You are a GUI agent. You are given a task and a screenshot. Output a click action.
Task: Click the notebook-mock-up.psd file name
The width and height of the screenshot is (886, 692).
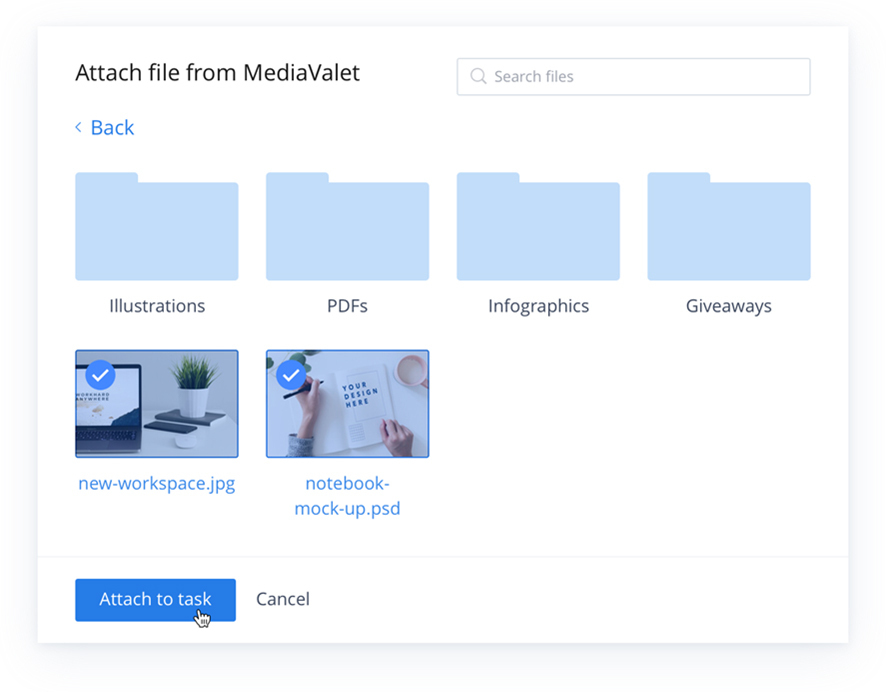pos(348,496)
